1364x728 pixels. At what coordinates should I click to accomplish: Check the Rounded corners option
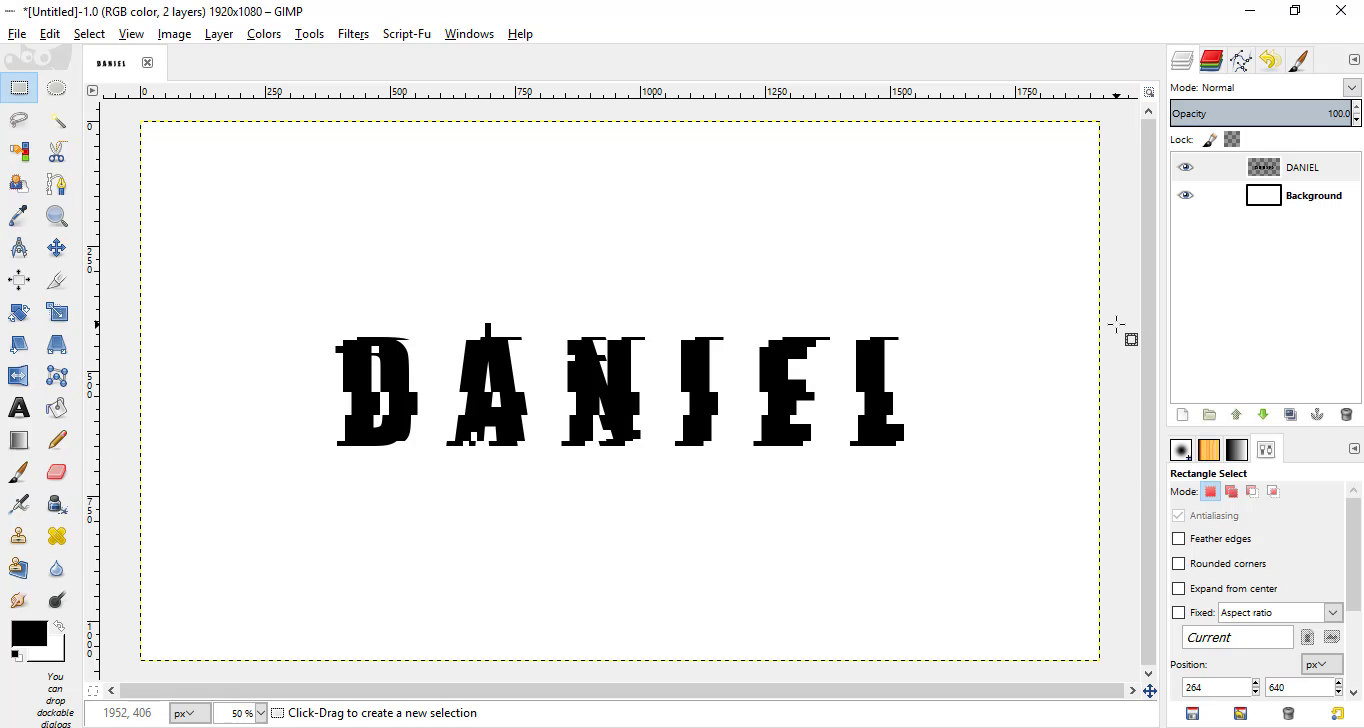(x=1178, y=563)
